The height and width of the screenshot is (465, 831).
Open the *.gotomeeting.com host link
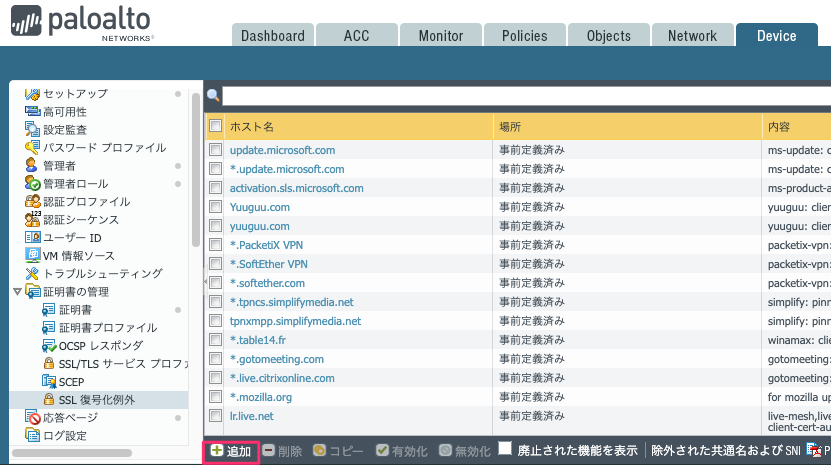click(x=277, y=359)
